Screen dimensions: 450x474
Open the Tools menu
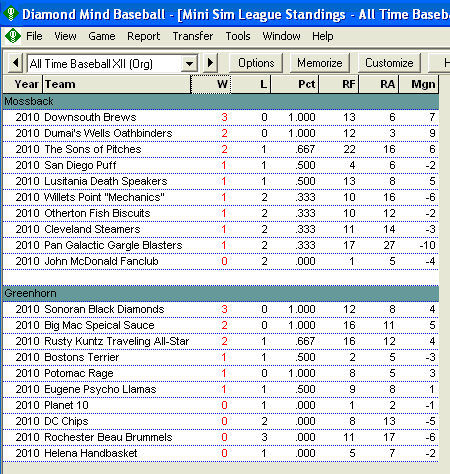point(238,36)
